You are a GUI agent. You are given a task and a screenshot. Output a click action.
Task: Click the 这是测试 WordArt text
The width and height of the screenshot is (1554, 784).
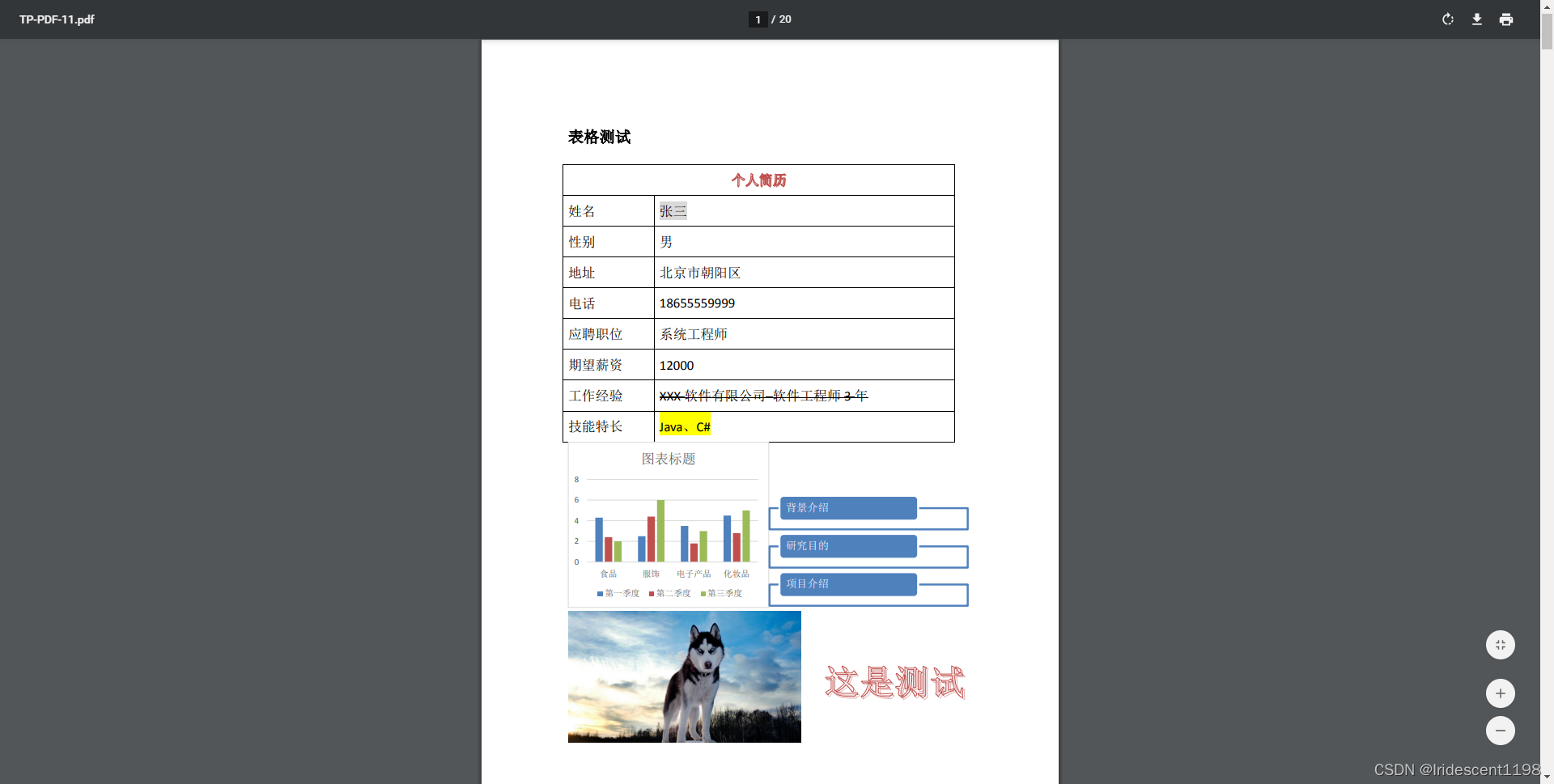[x=894, y=682]
